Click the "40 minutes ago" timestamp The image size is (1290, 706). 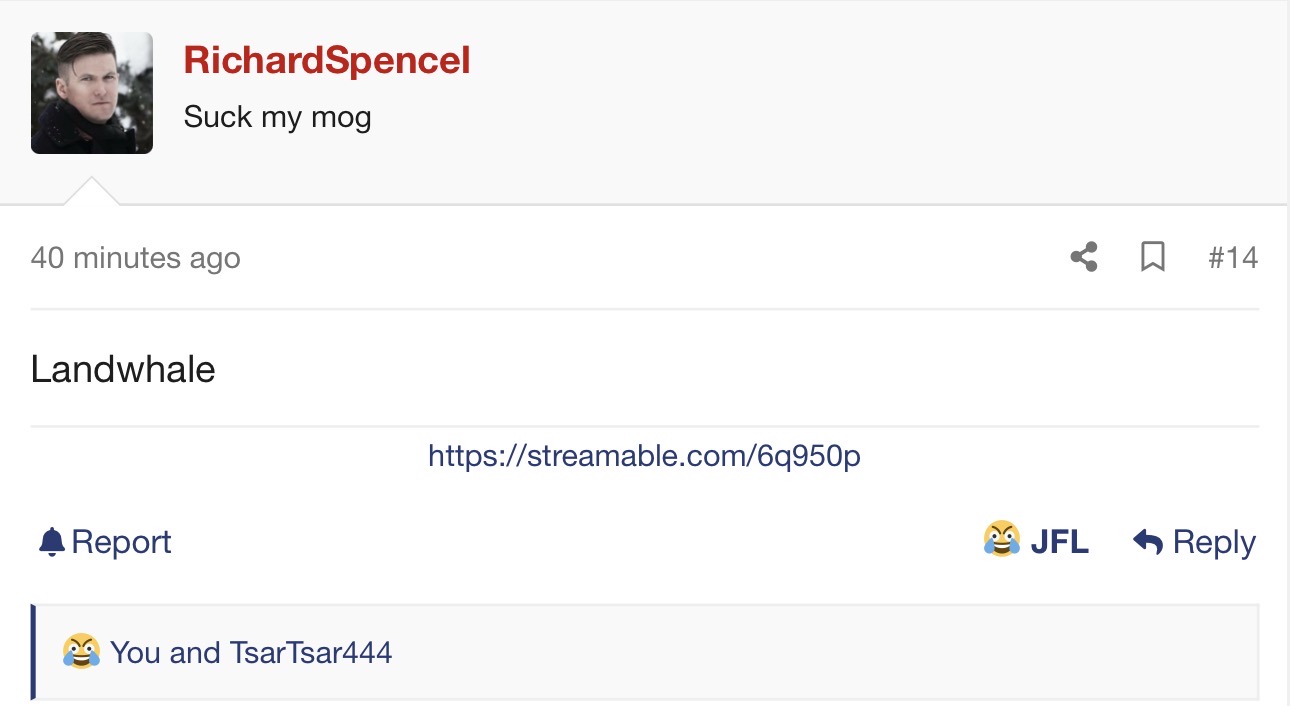click(x=136, y=258)
